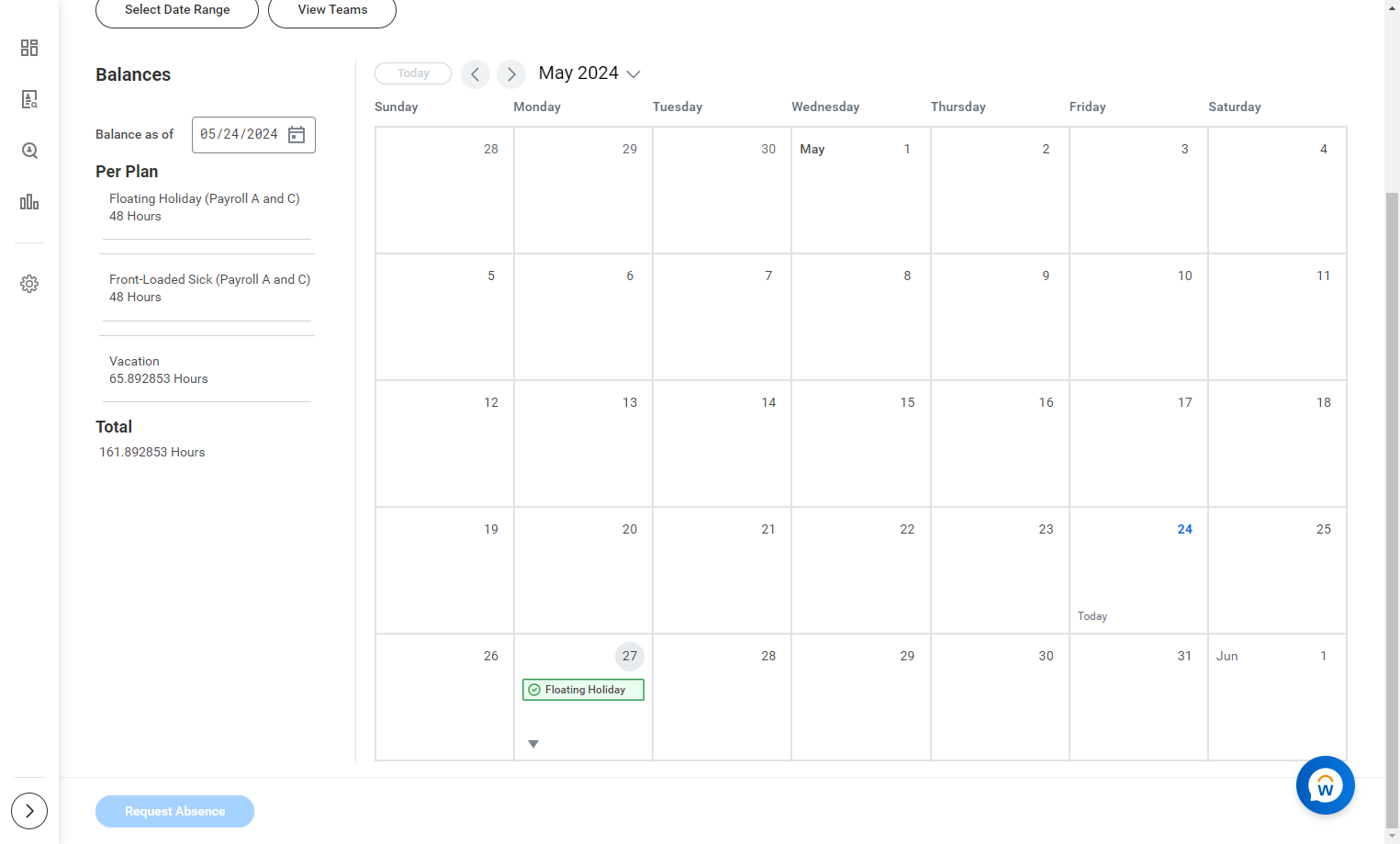Screen dimensions: 1400x844
Task: Select day 27 highlighted date
Action: [x=630, y=656]
